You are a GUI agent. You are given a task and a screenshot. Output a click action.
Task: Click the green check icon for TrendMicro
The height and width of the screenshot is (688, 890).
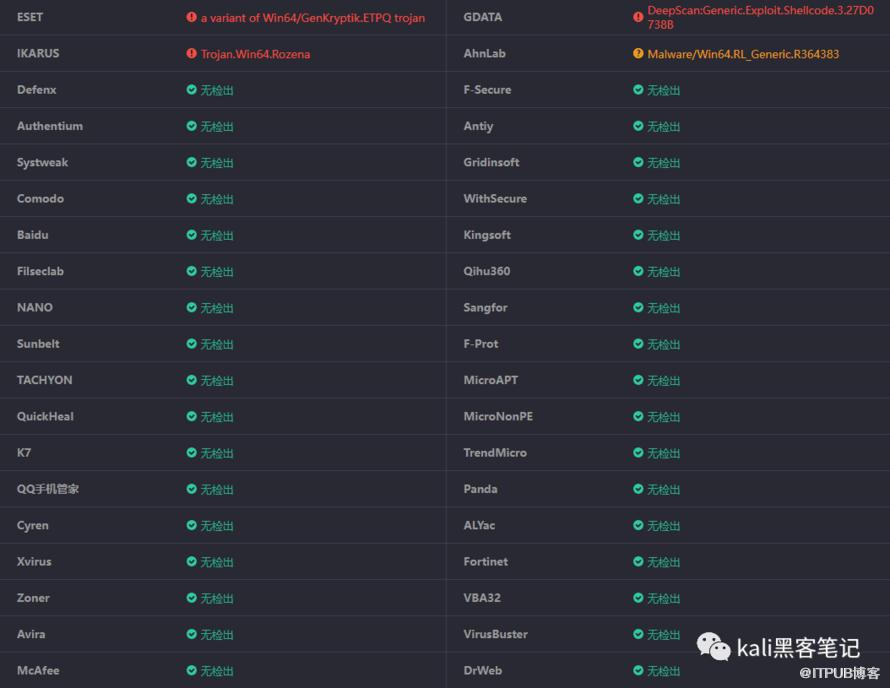[638, 453]
